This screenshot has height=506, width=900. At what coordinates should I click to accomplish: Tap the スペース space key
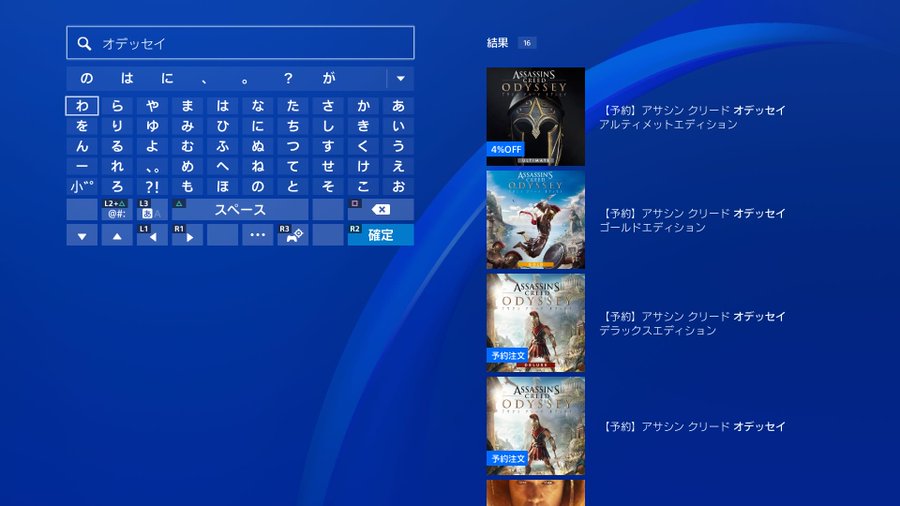coord(240,209)
